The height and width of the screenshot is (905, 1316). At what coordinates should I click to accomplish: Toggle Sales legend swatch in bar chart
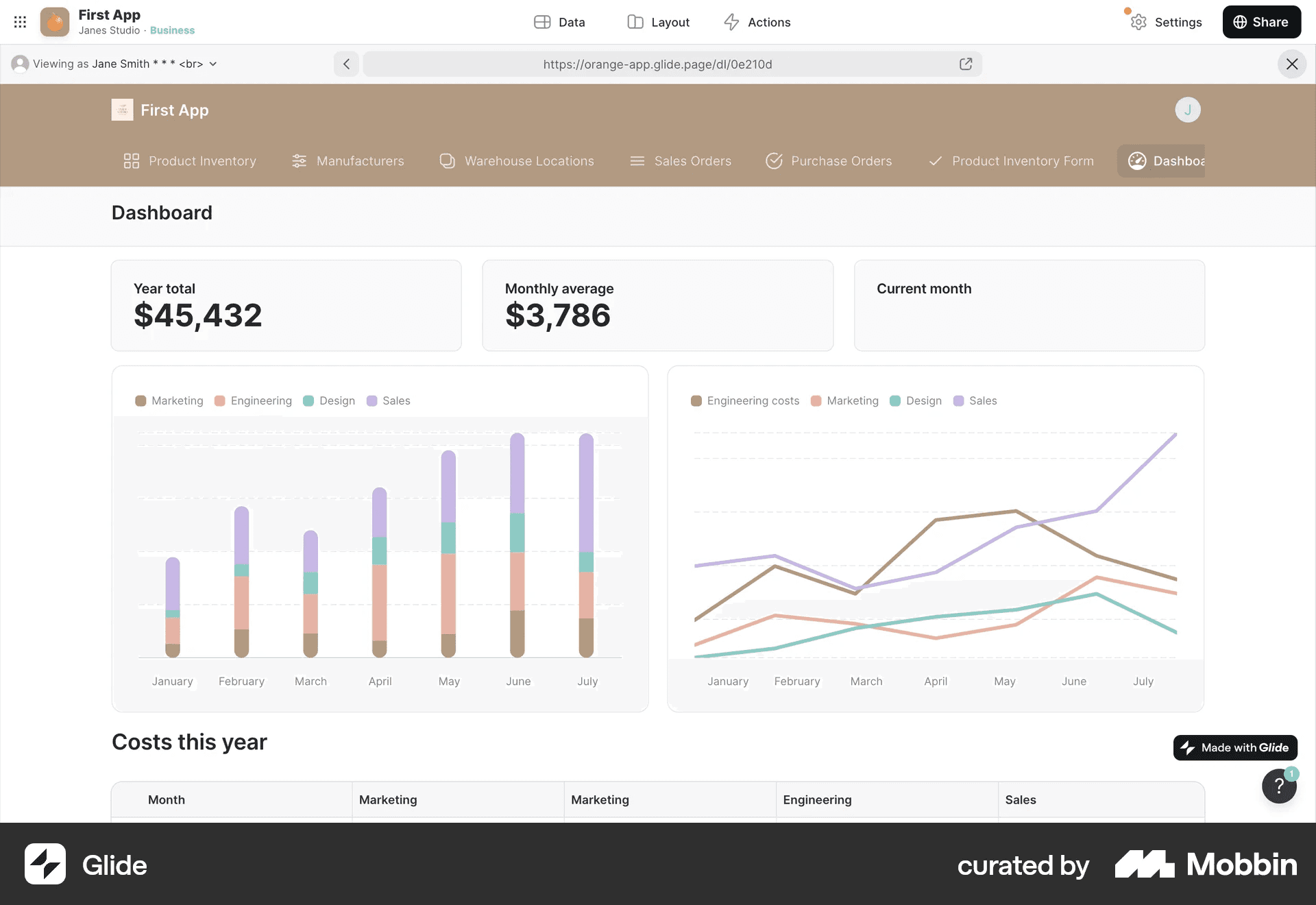(371, 401)
